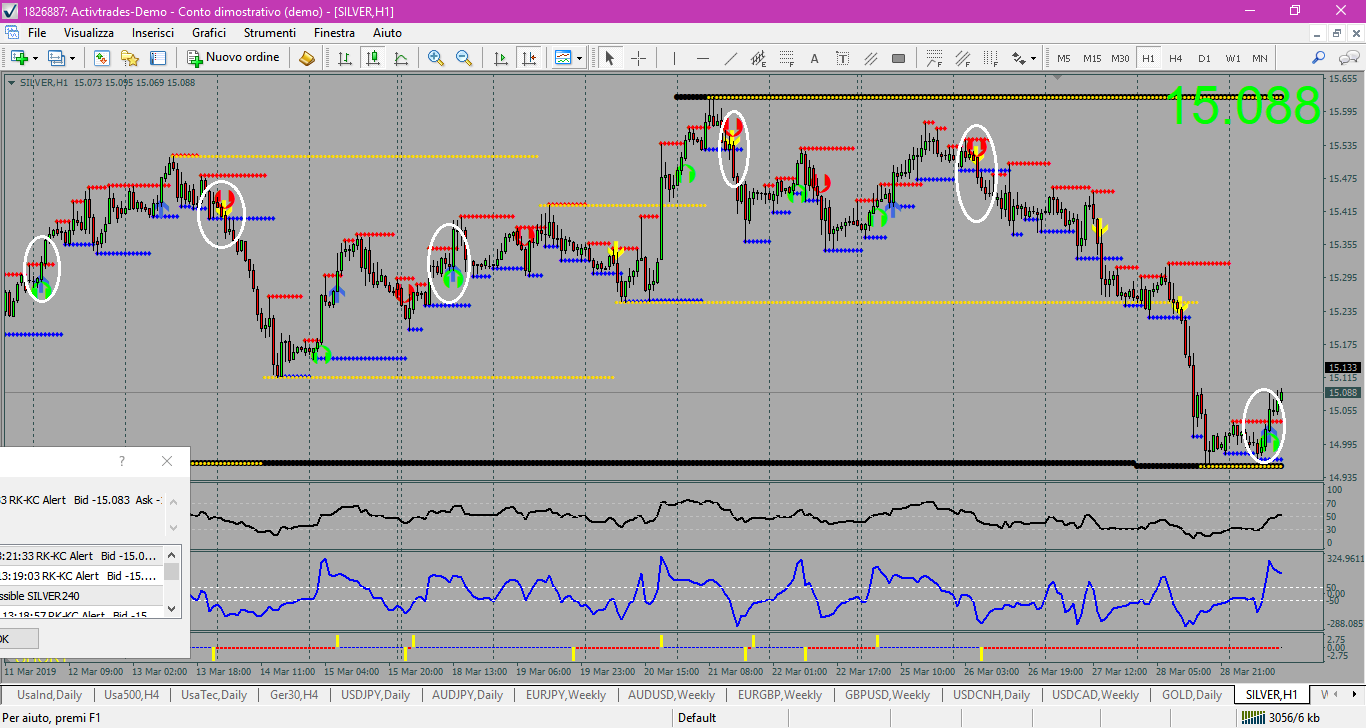Viewport: 1366px width, 728px height.
Task: Open the chart templates icon
Action: pos(563,58)
